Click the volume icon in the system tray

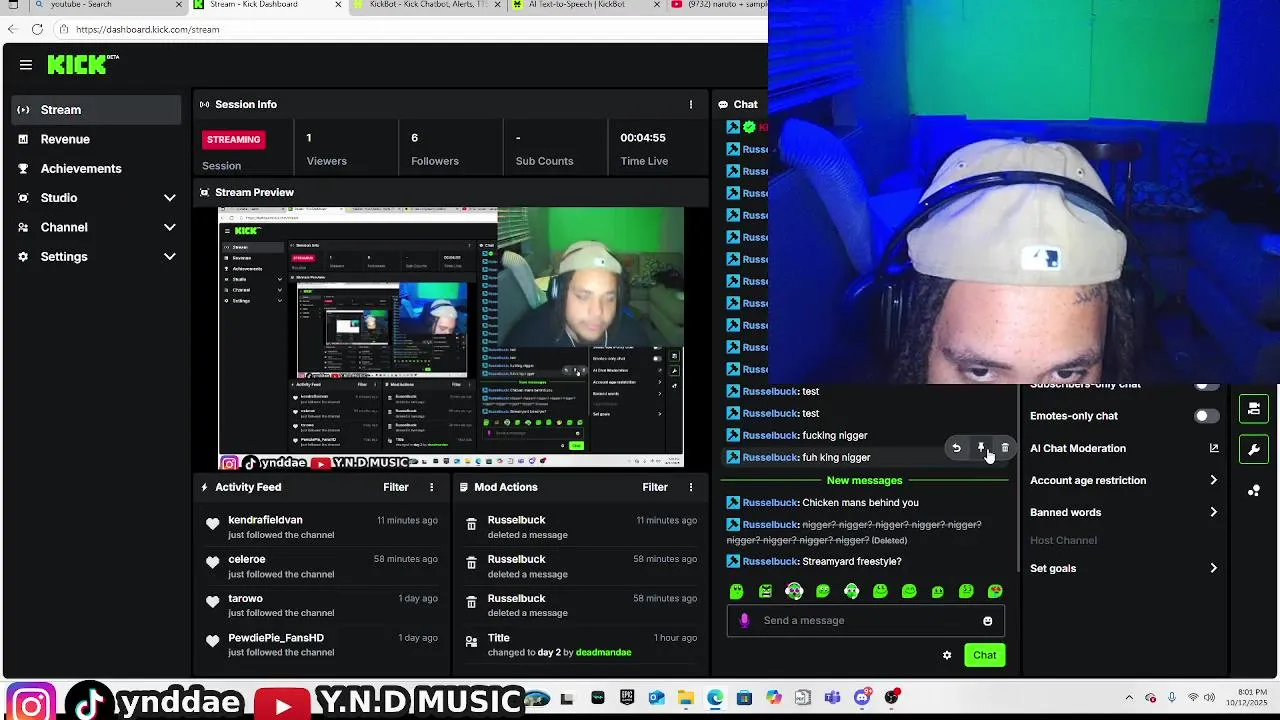[1210, 698]
